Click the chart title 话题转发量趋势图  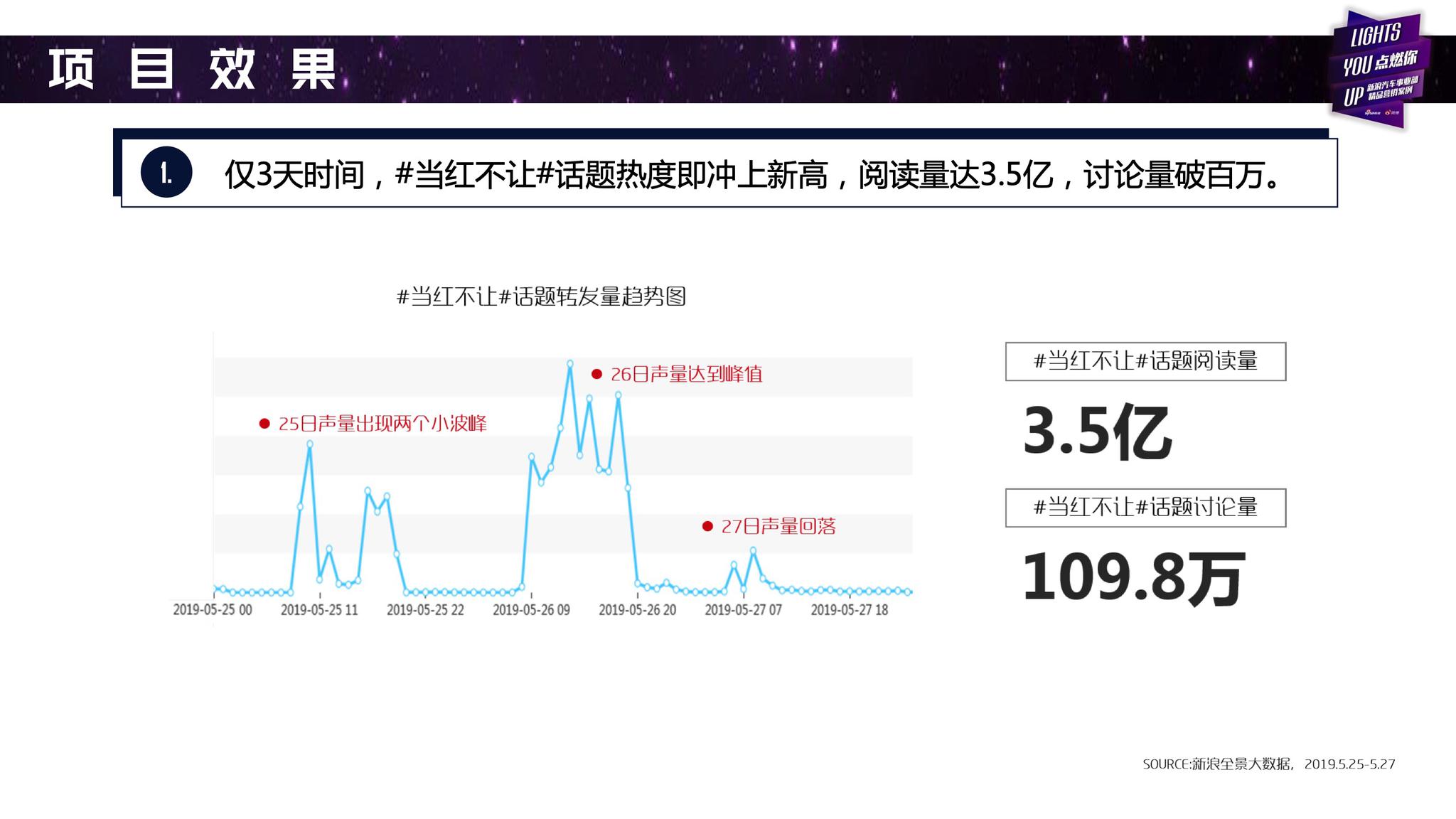tap(541, 296)
